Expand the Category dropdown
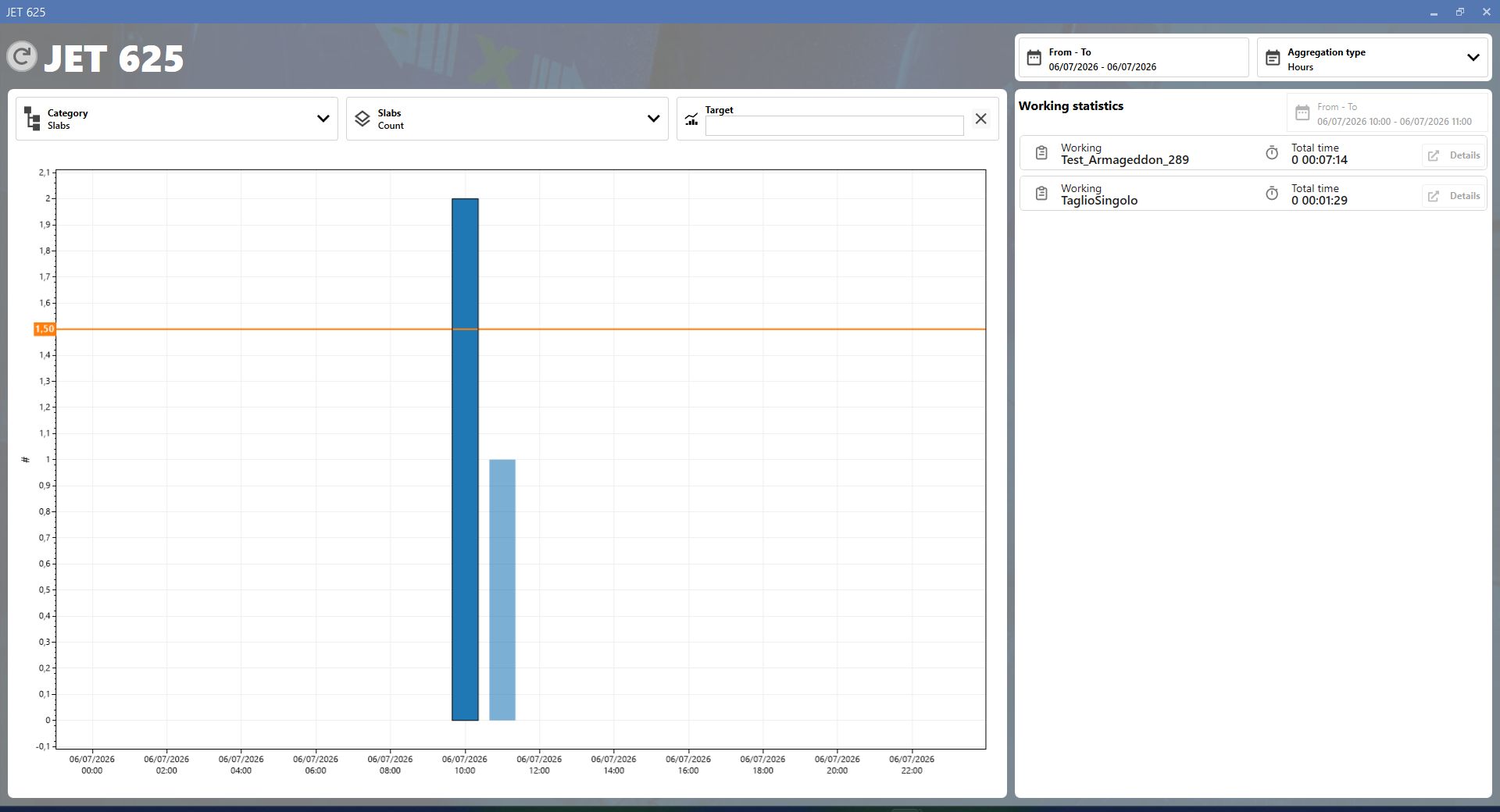Image resolution: width=1500 pixels, height=812 pixels. point(323,119)
